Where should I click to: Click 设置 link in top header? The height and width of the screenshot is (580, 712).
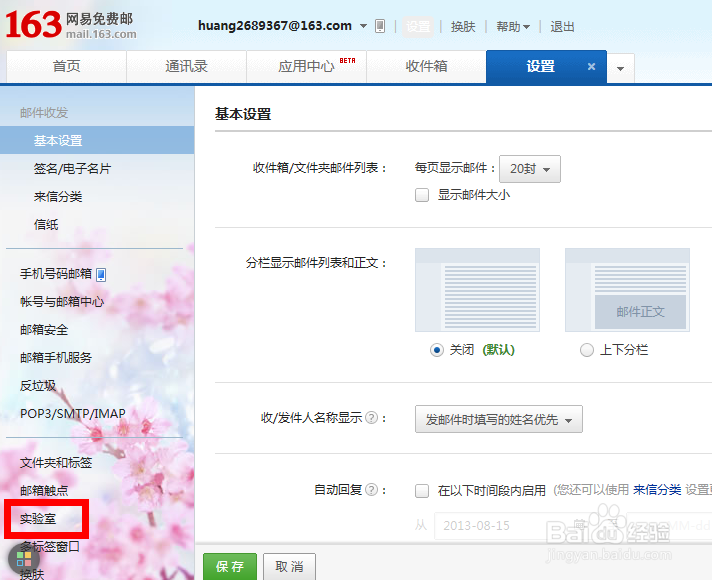[x=418, y=26]
